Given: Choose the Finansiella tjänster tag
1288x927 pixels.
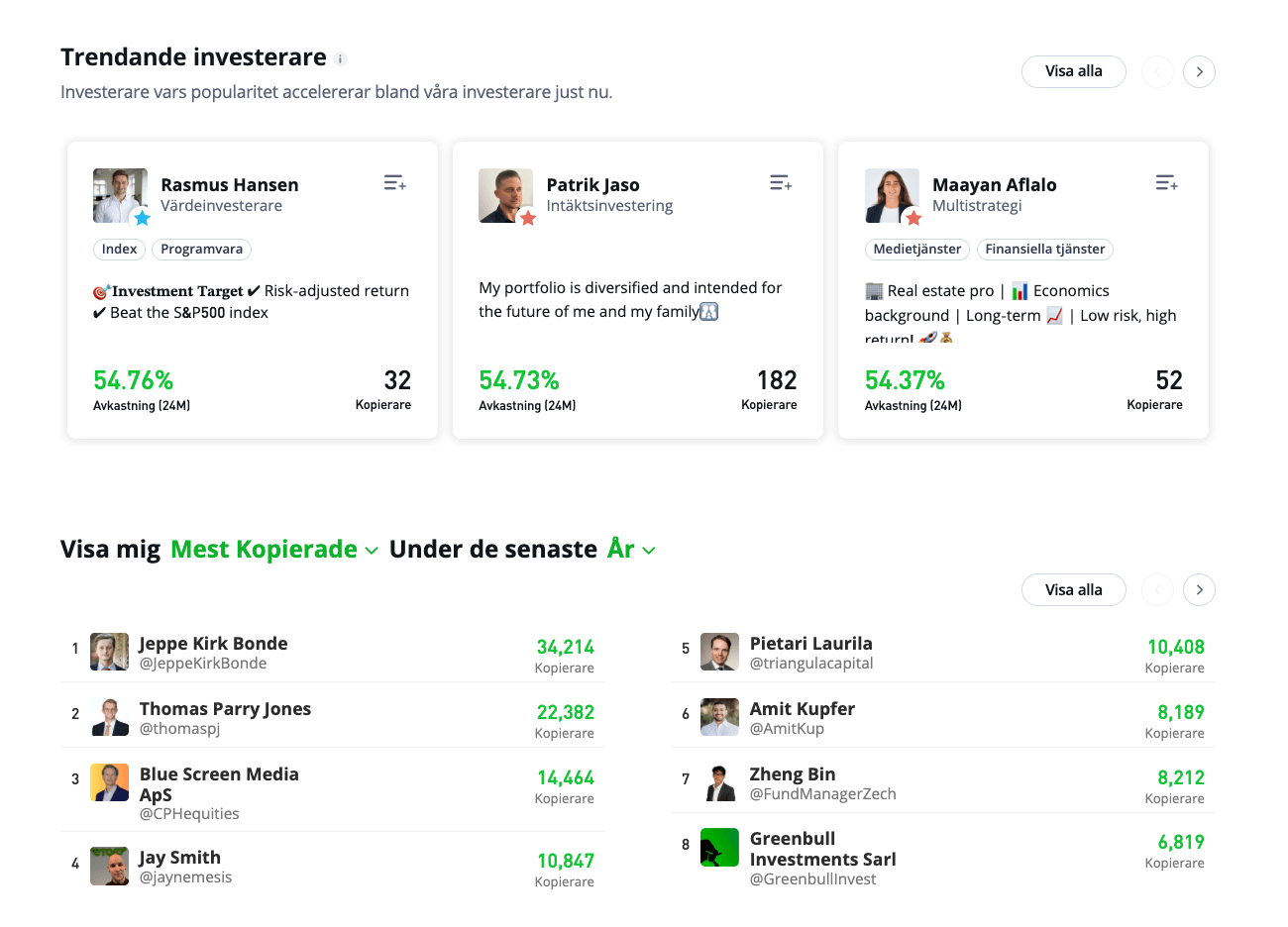Looking at the screenshot, I should tap(1044, 250).
